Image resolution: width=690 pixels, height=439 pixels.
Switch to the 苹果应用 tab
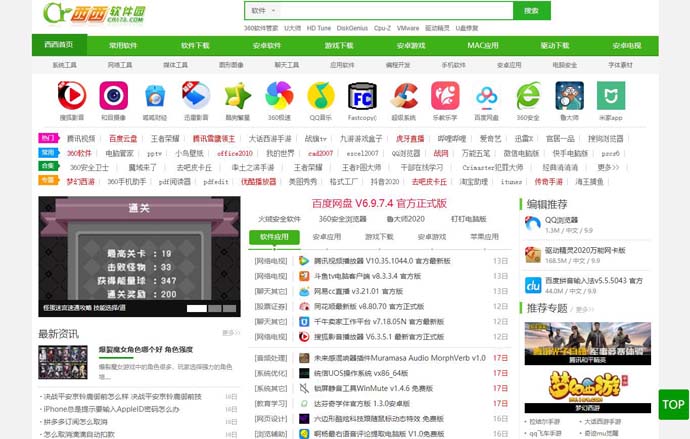(x=484, y=237)
